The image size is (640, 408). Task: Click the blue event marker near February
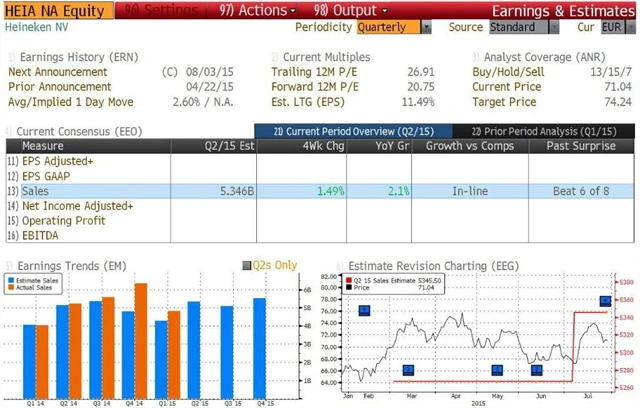[x=364, y=310]
